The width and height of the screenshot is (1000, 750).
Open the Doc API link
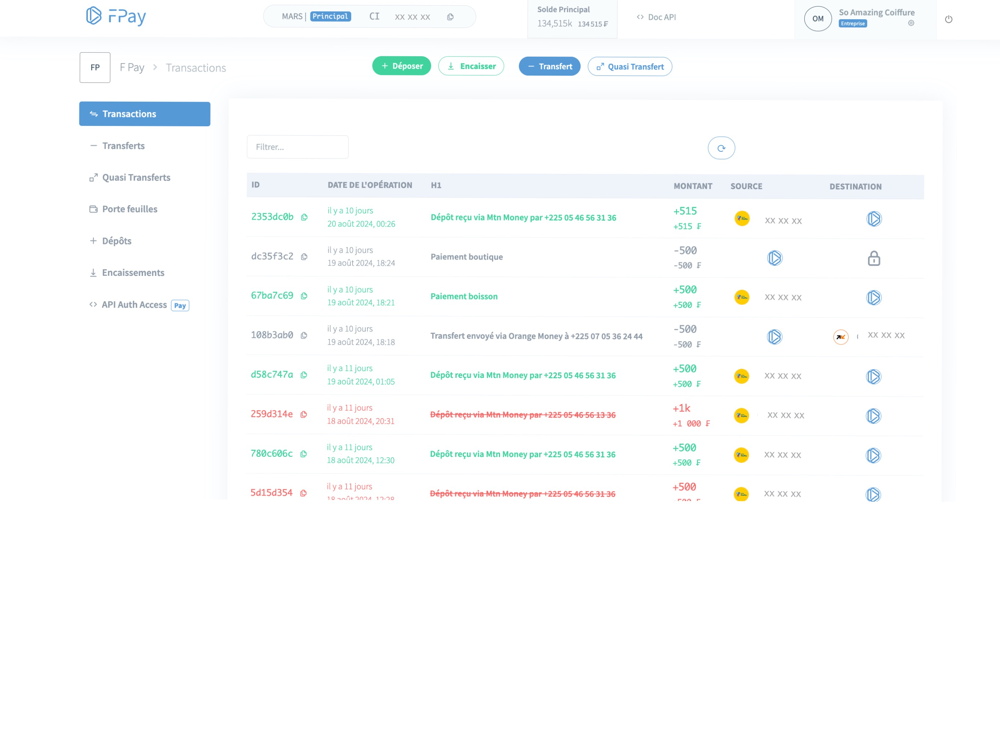656,17
